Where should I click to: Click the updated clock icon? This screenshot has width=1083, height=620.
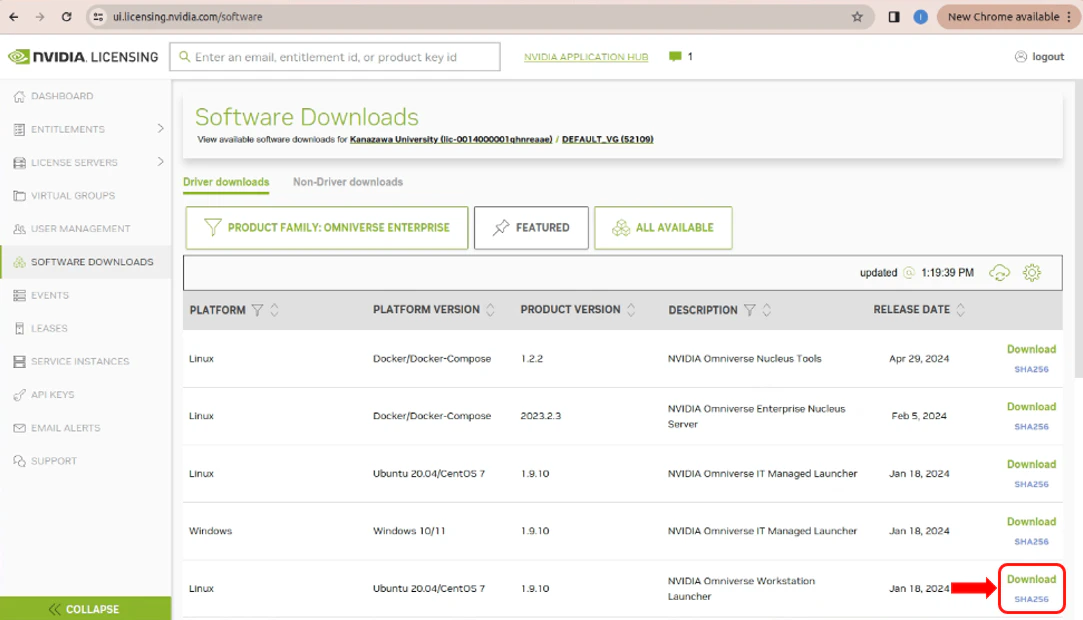click(x=909, y=273)
